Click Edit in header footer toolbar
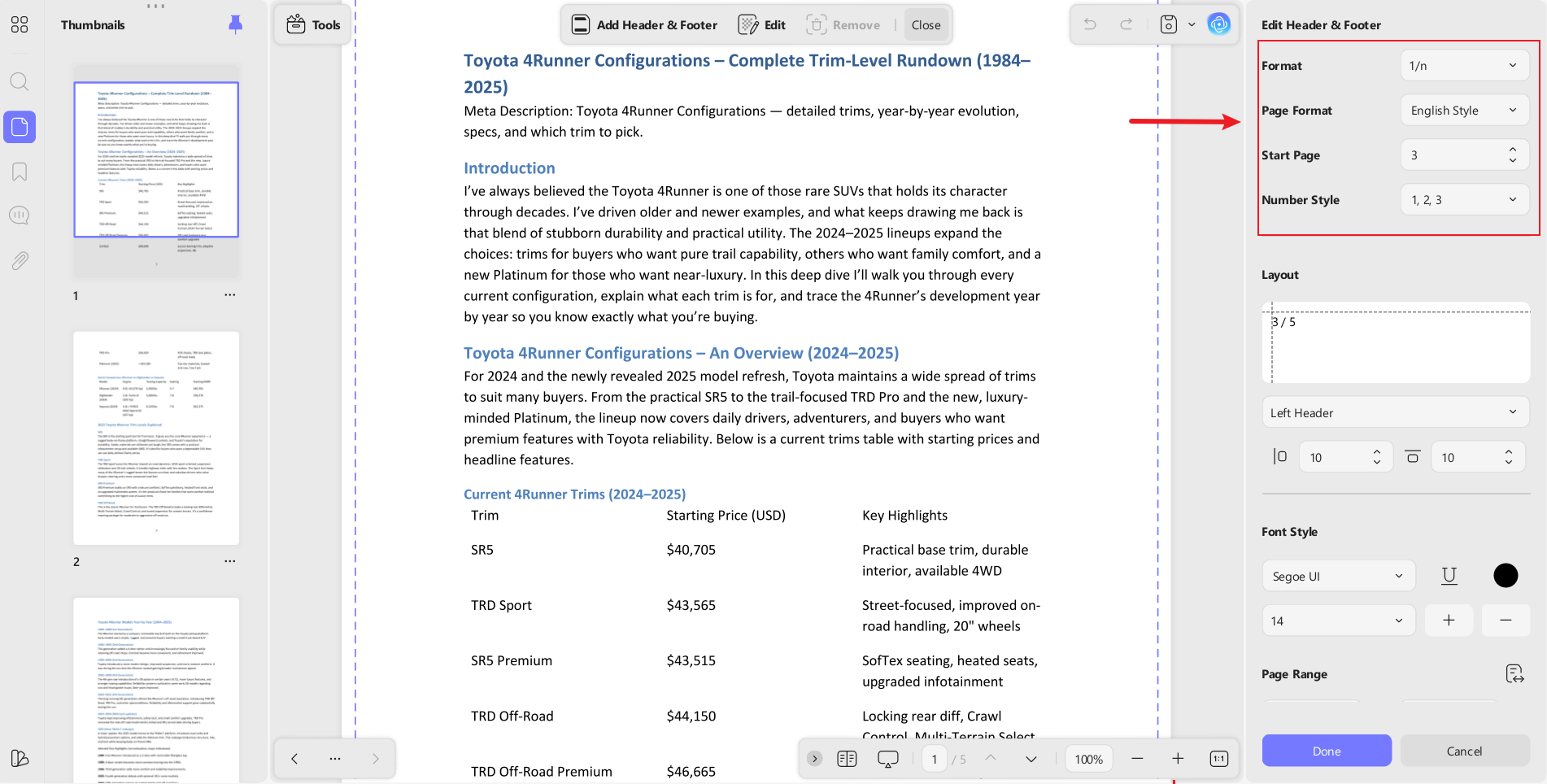1547x784 pixels. click(761, 25)
